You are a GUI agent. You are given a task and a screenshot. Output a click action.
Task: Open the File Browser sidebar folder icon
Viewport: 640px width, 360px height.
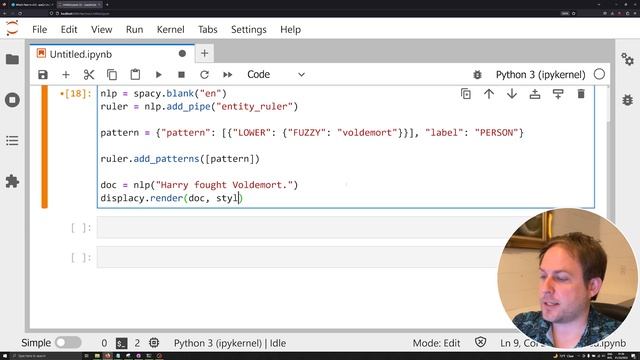coord(12,60)
